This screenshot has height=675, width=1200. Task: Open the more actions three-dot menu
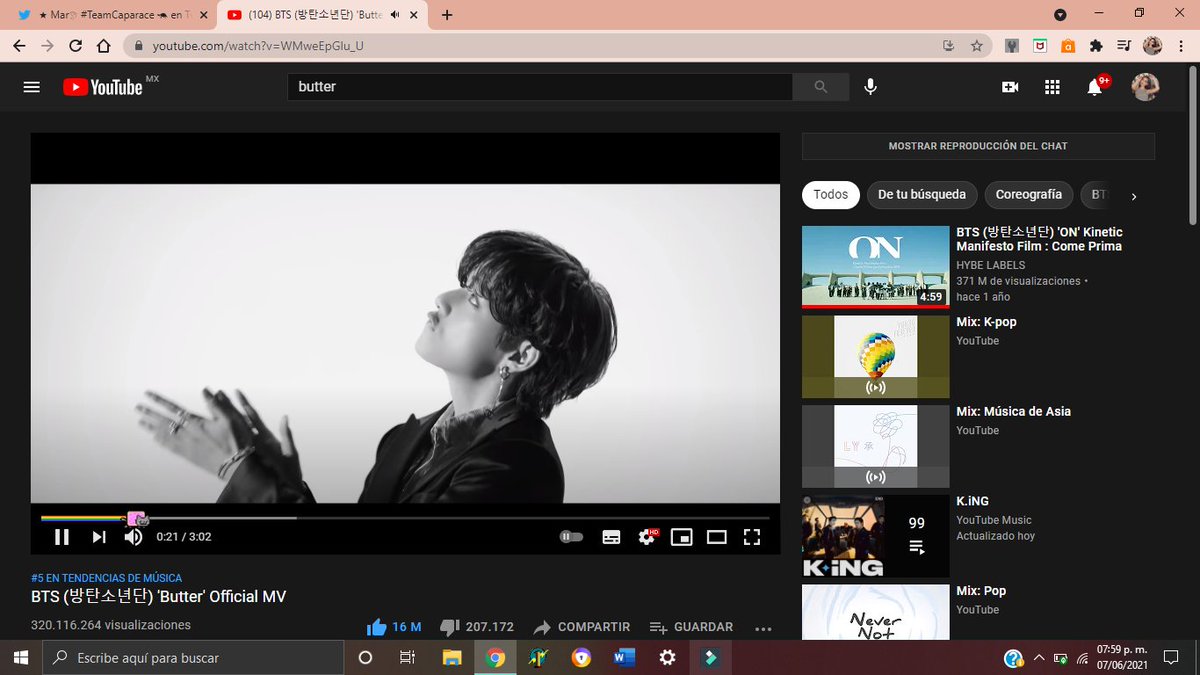coord(763,628)
